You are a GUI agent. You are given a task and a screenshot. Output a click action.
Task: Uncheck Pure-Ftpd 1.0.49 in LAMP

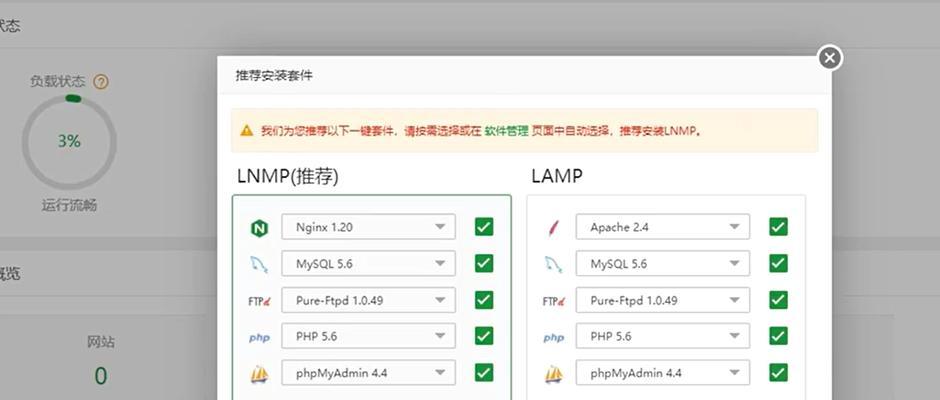778,300
